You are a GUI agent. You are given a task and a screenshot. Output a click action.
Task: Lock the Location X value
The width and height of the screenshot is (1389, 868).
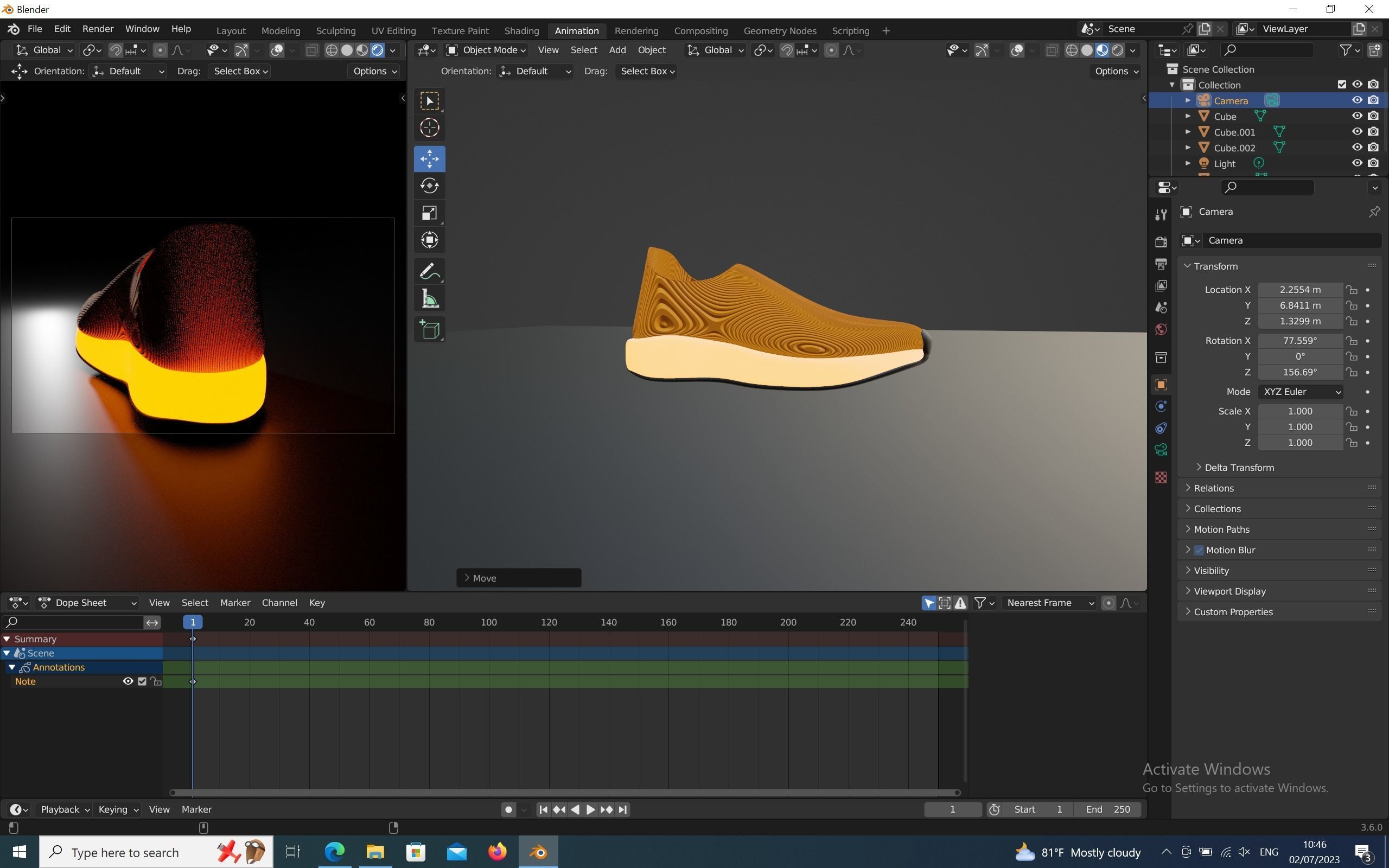tap(1352, 290)
